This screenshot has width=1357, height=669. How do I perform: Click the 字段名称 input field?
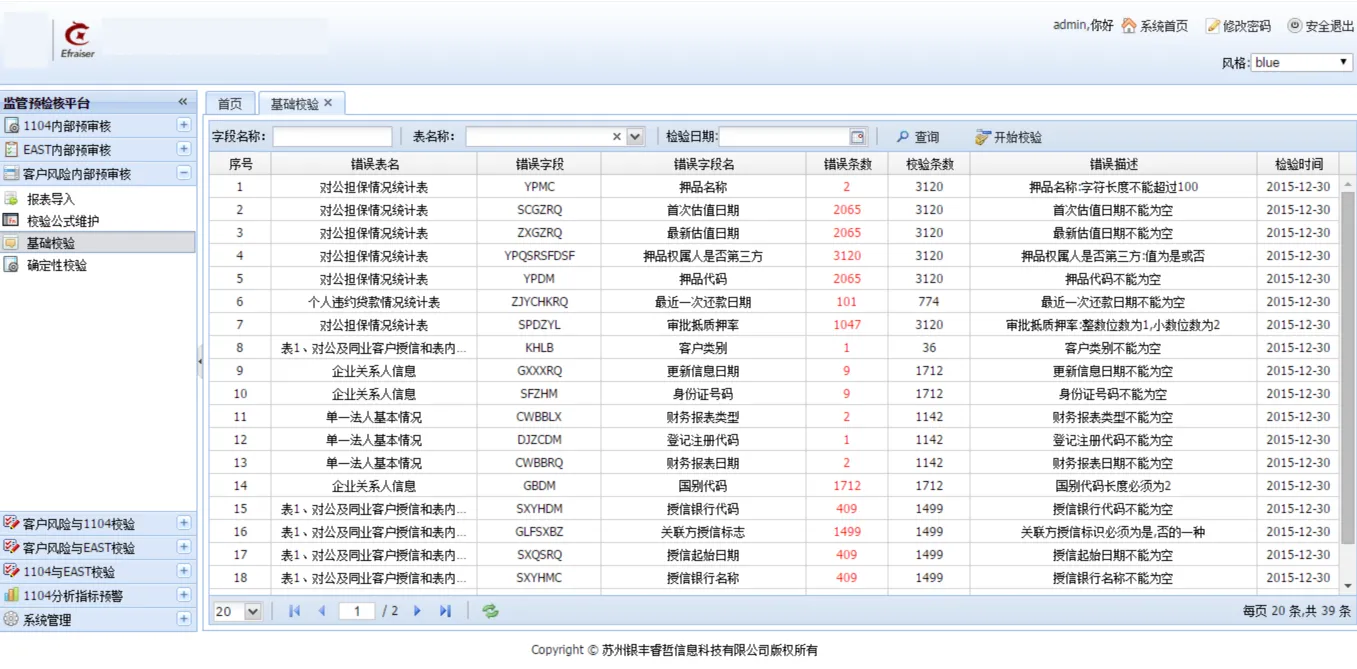point(332,137)
